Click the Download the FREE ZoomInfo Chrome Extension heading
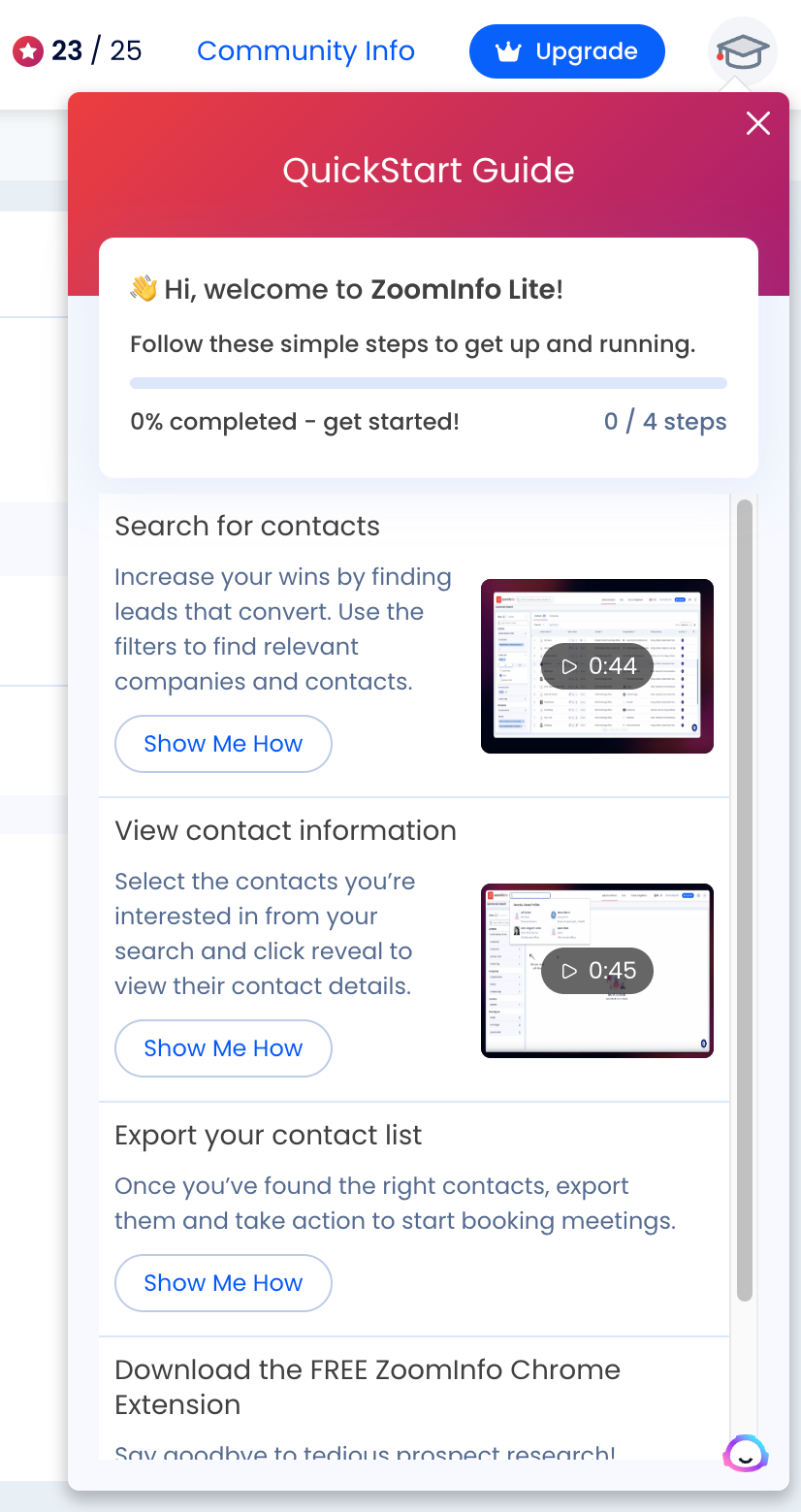The height and width of the screenshot is (1512, 801). tap(368, 1386)
